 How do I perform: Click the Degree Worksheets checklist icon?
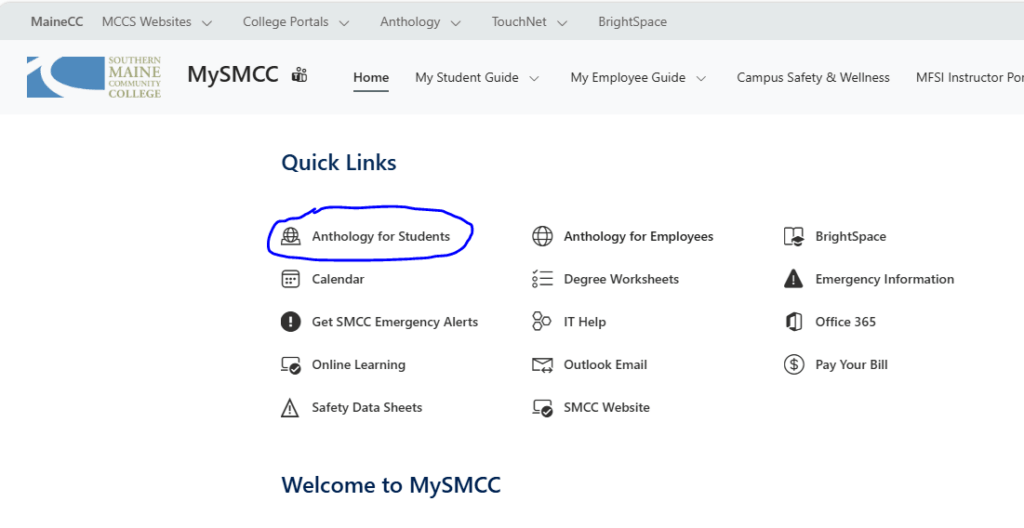tap(542, 279)
